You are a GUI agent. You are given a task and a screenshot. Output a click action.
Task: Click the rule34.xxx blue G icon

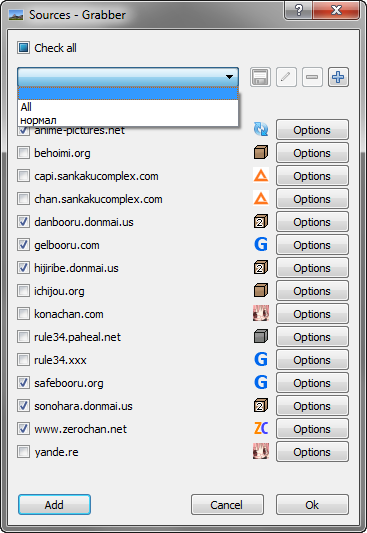(x=261, y=359)
